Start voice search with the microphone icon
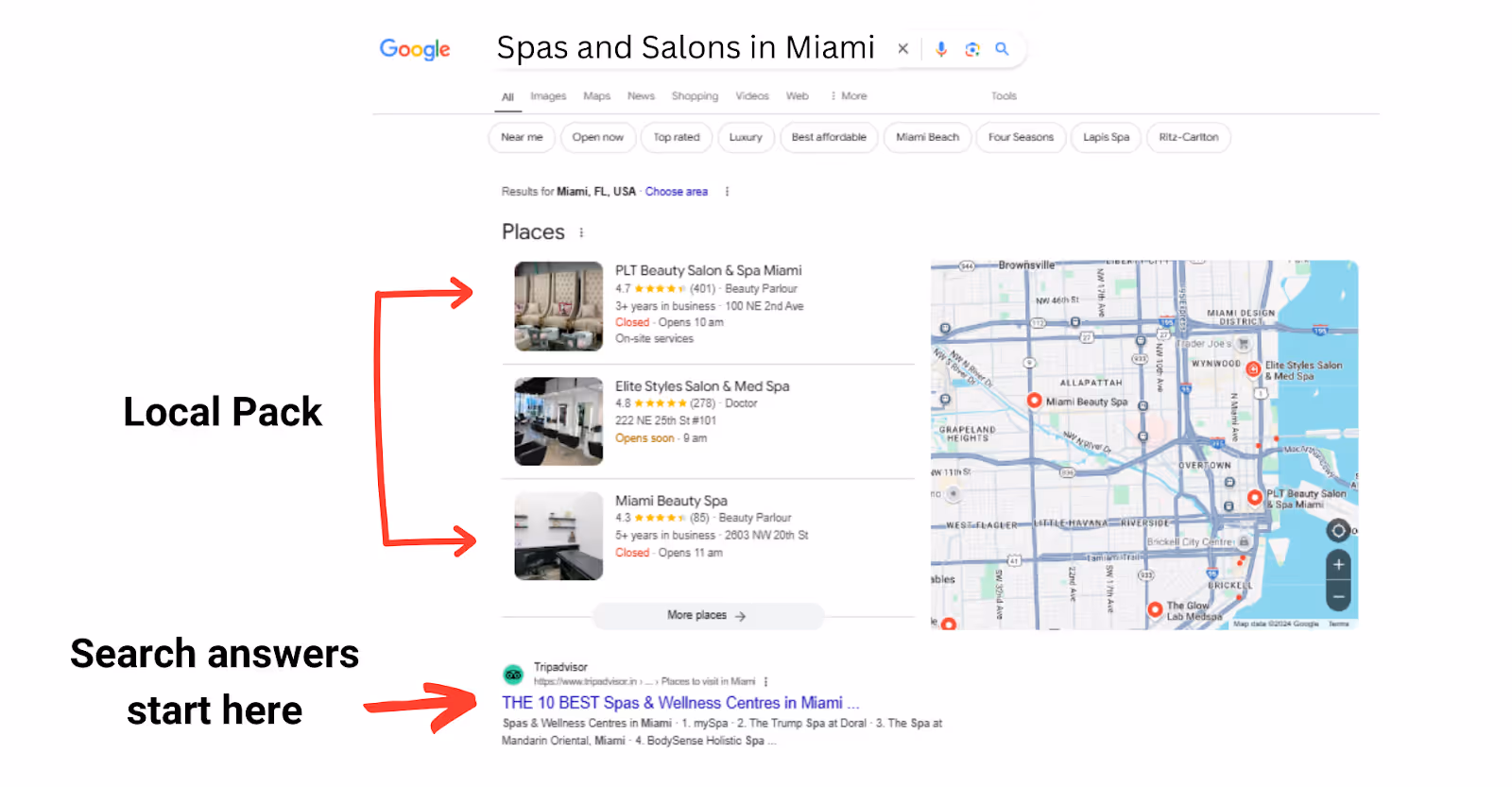Screen dimensions: 1512x787 (941, 49)
